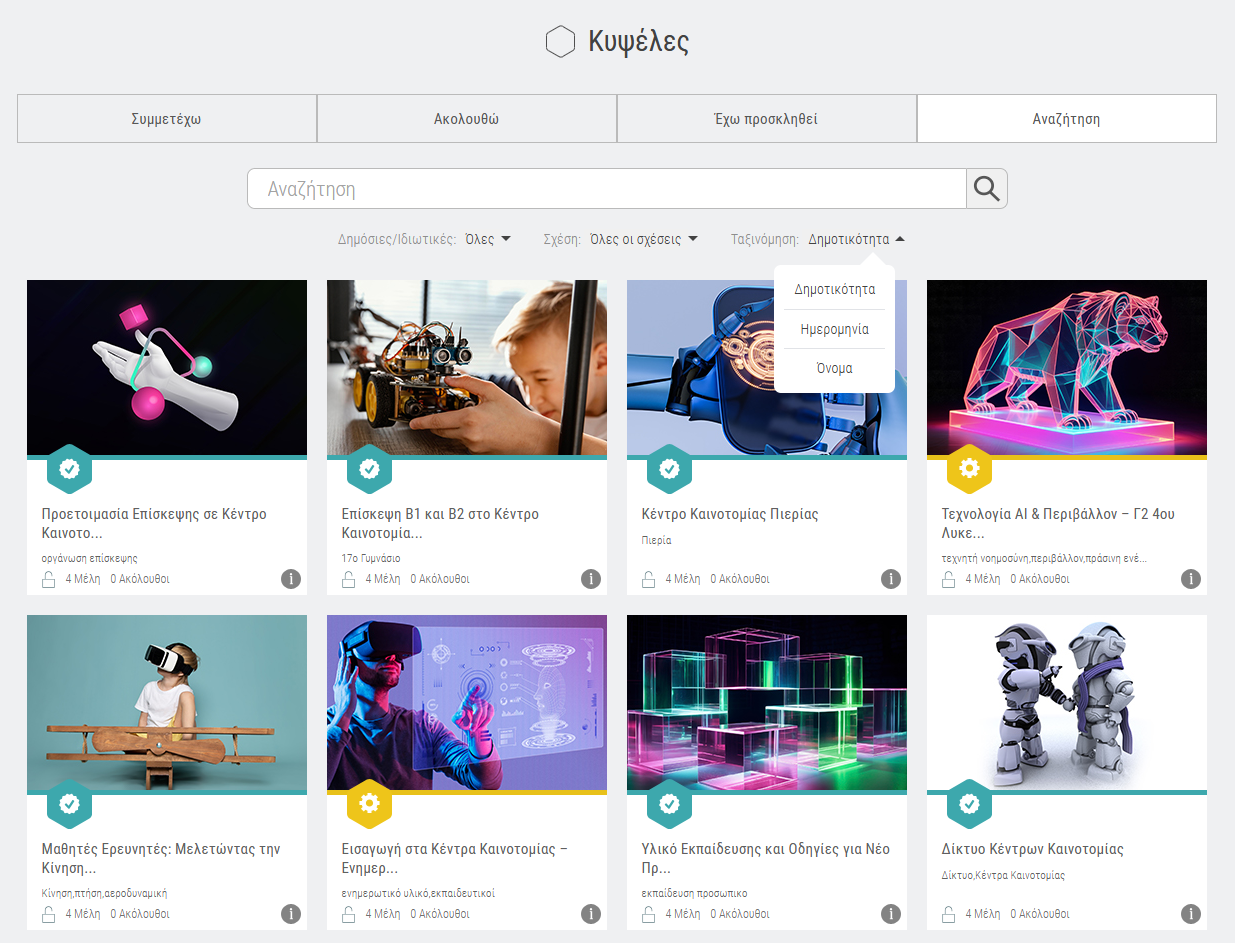Switch to the Συμμετέχω tab
This screenshot has width=1235, height=943.
click(167, 119)
